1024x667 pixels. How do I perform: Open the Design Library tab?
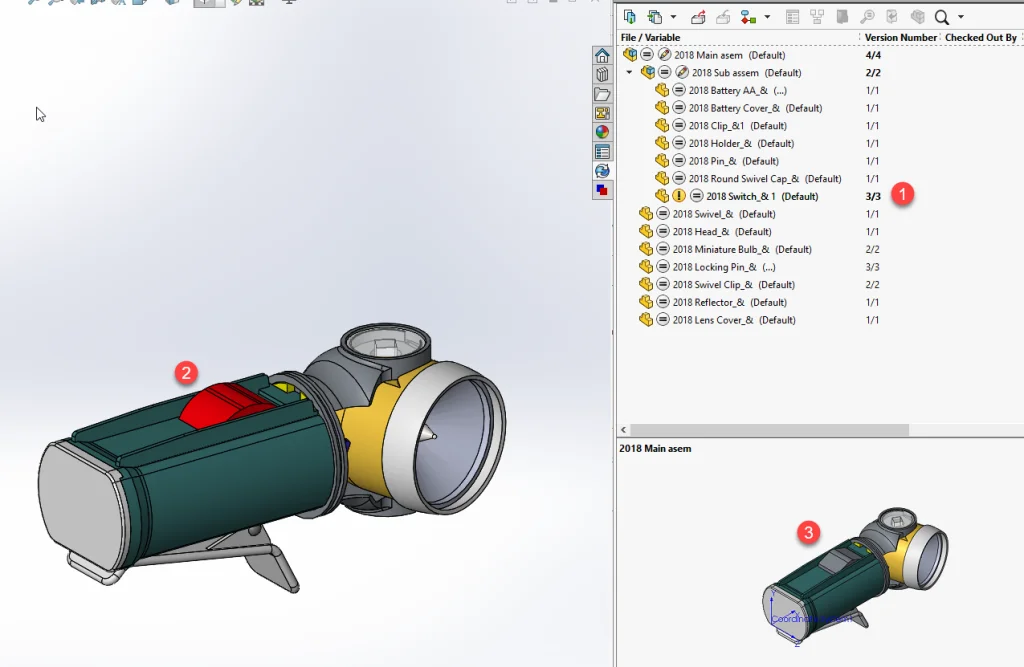[602, 75]
